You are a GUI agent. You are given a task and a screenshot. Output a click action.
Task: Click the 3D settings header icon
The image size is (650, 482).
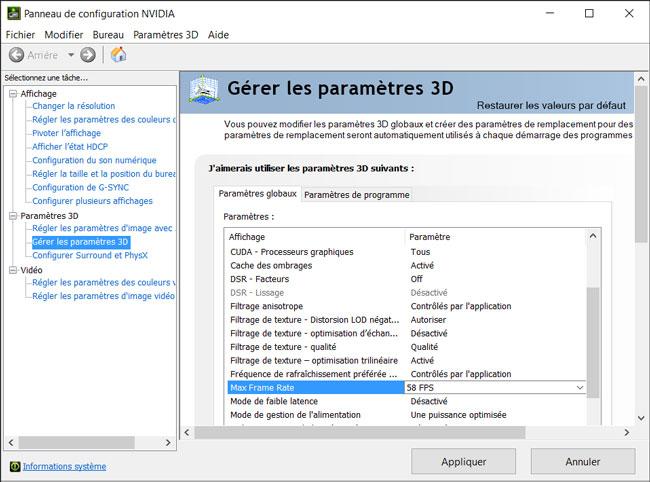(203, 90)
